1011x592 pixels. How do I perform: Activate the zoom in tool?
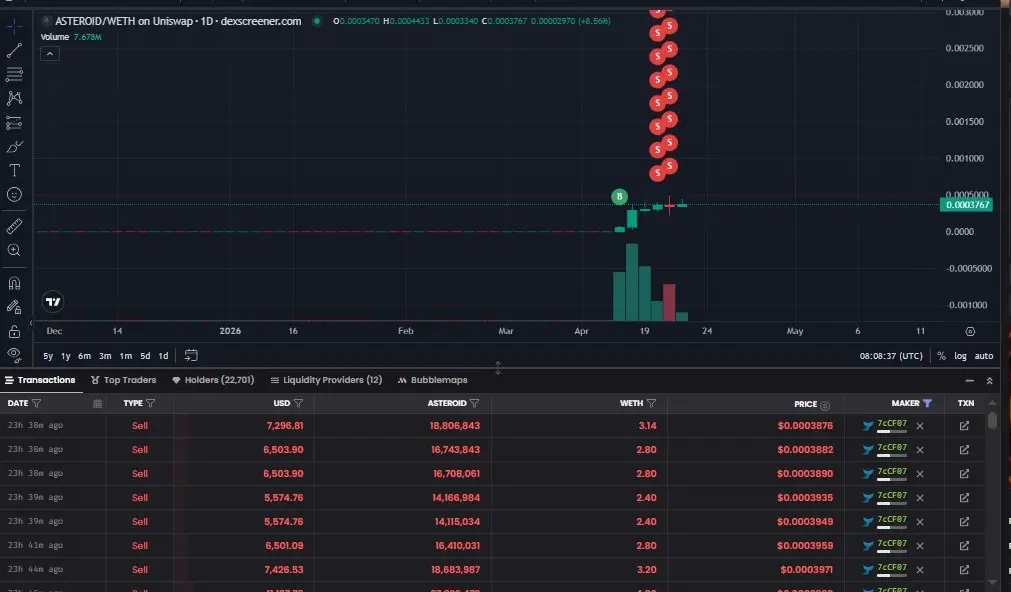(x=14, y=250)
